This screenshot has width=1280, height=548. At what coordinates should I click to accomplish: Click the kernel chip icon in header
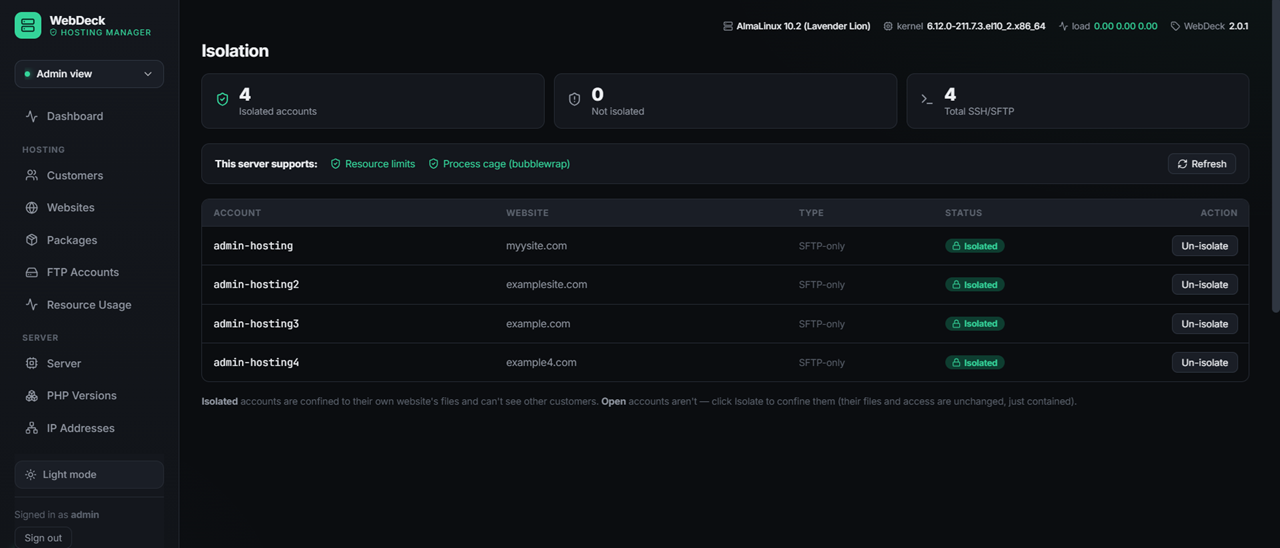point(888,26)
